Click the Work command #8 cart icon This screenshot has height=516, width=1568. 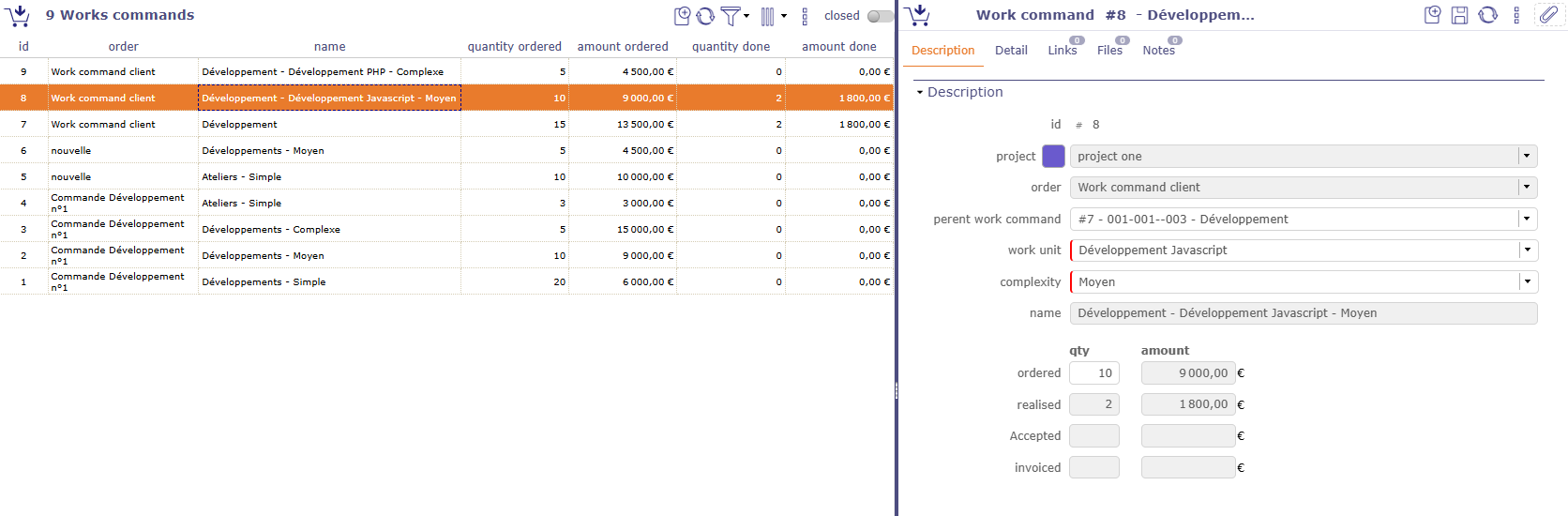click(919, 15)
